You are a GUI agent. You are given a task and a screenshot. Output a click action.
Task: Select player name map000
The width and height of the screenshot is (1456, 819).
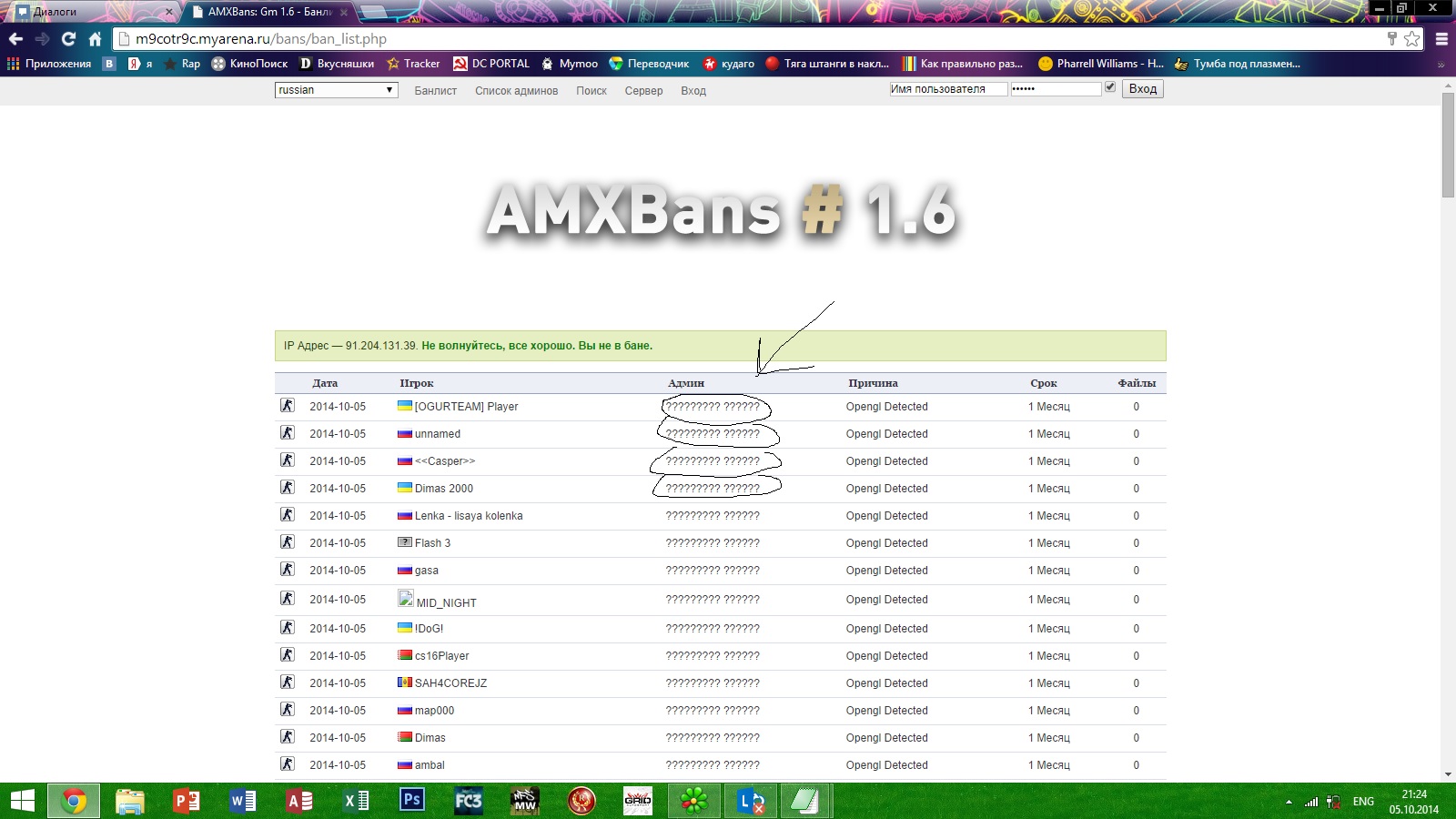tap(434, 711)
